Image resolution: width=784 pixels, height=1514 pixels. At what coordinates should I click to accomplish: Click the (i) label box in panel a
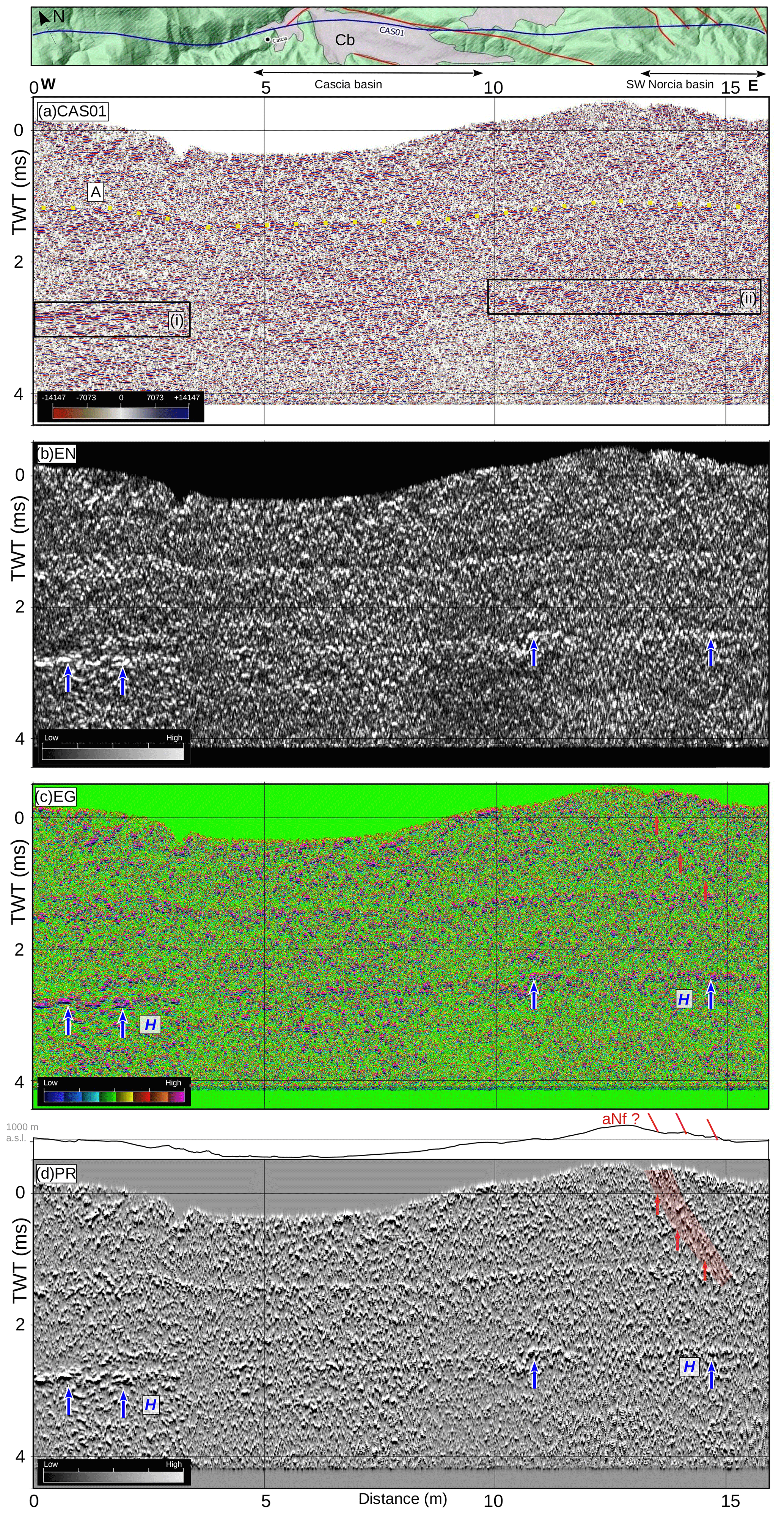176,320
